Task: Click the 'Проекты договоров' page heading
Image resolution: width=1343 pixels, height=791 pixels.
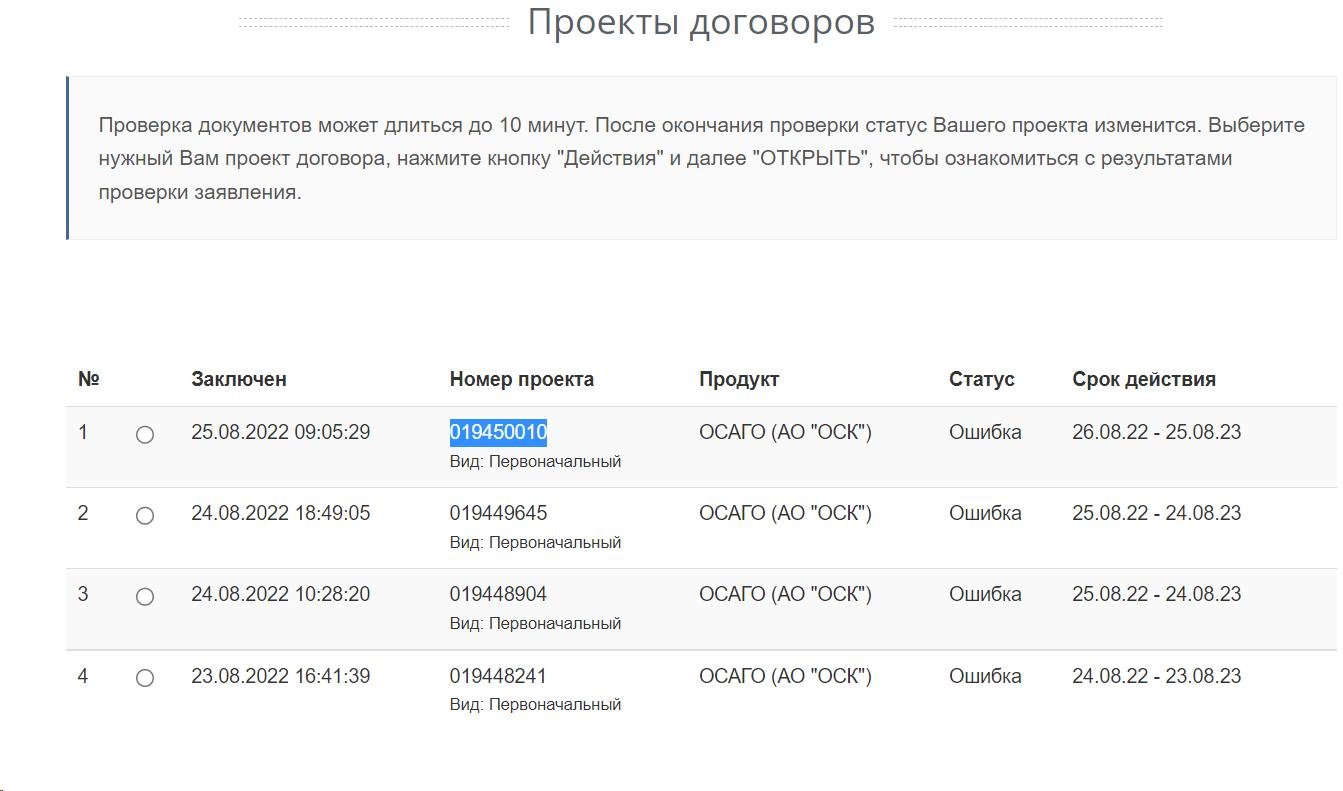Action: [x=701, y=21]
